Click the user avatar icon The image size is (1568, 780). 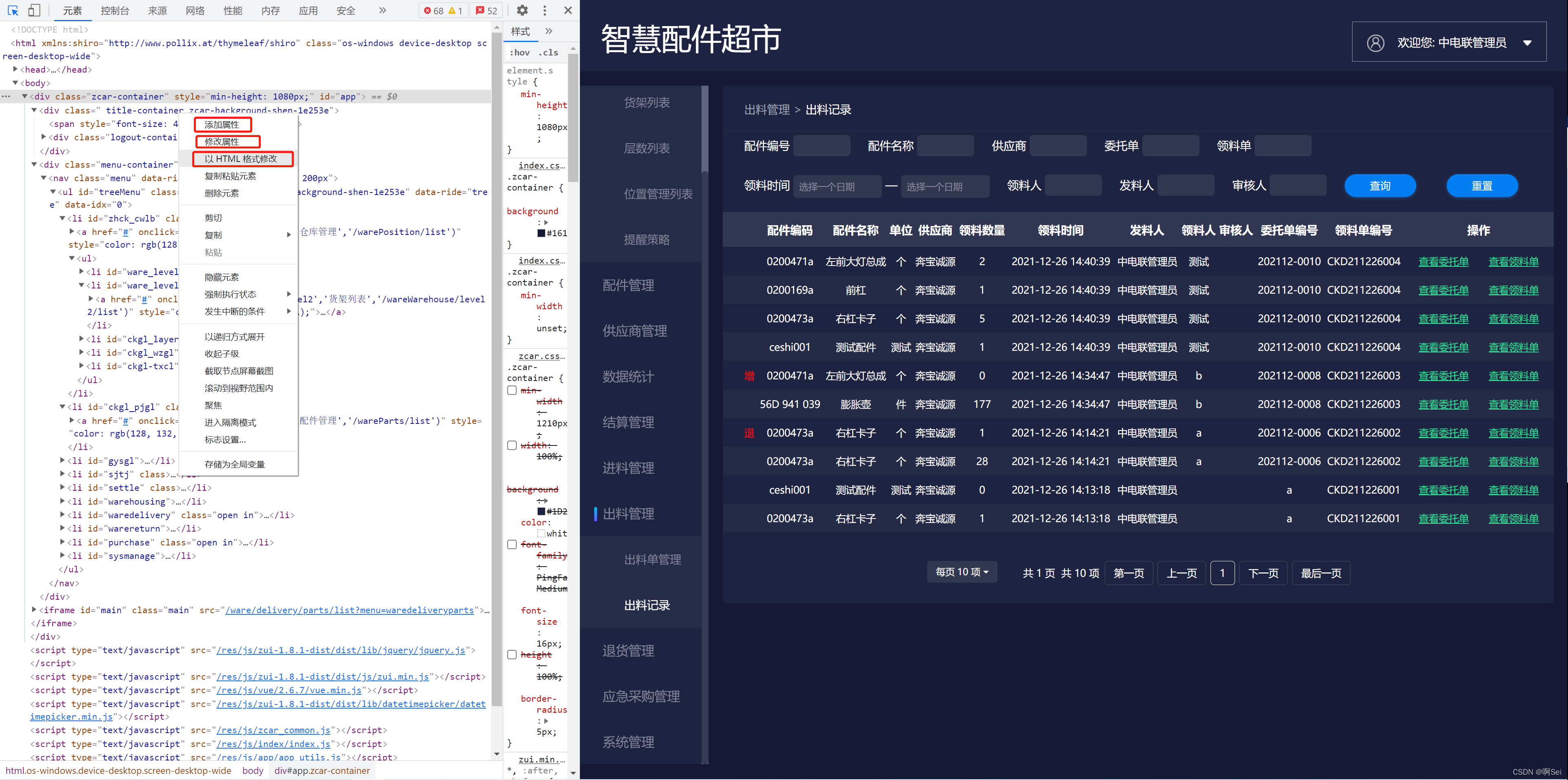[1375, 42]
